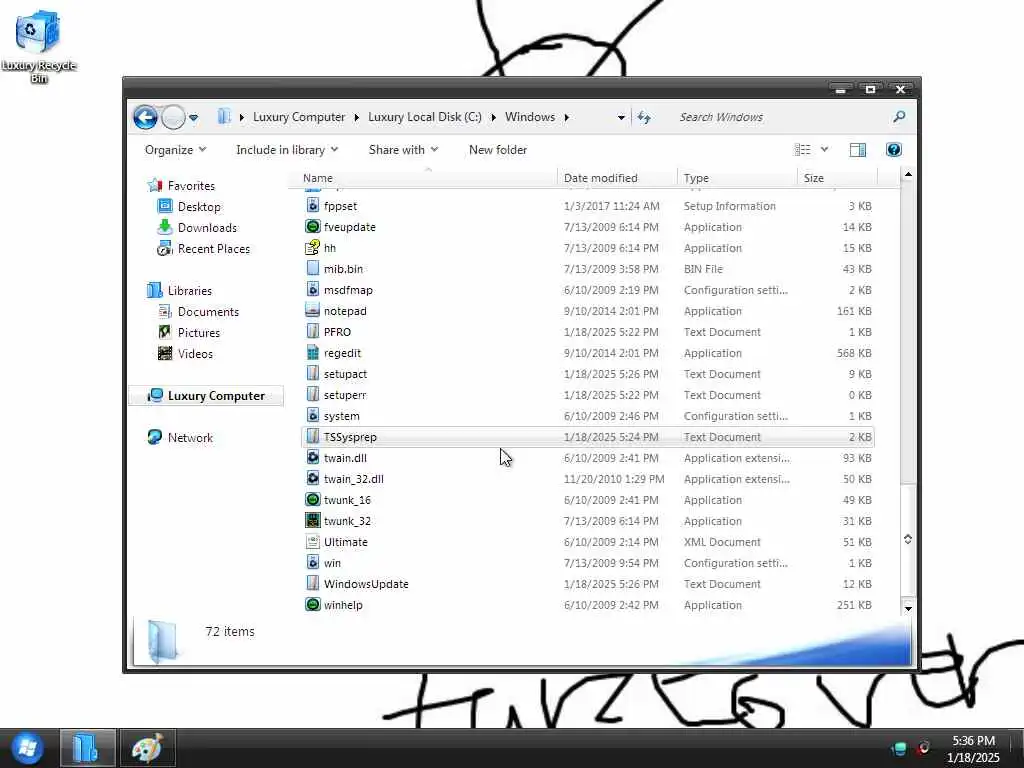Open the address bar history dropdown

tap(621, 118)
